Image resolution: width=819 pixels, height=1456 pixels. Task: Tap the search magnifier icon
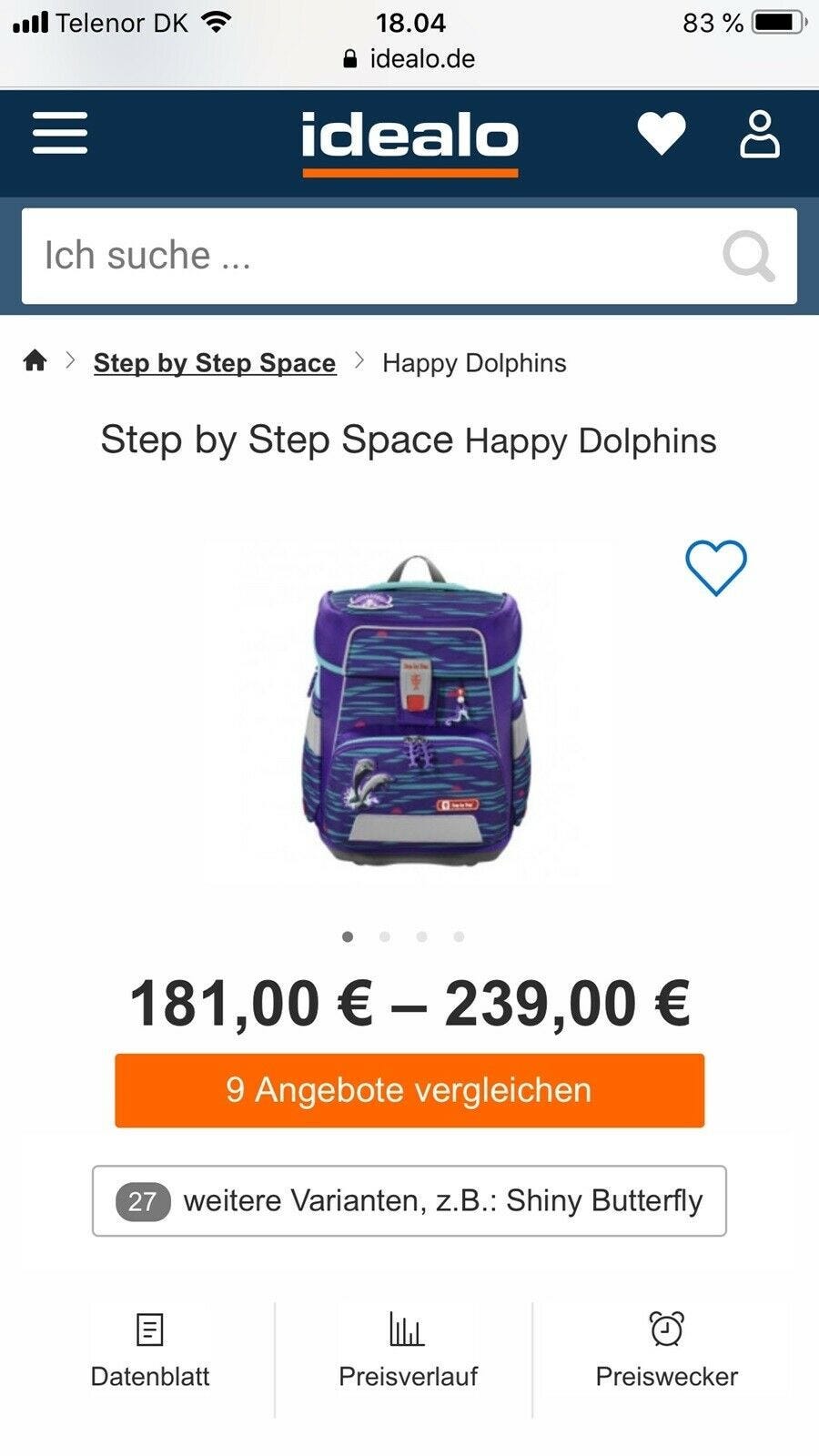[748, 256]
